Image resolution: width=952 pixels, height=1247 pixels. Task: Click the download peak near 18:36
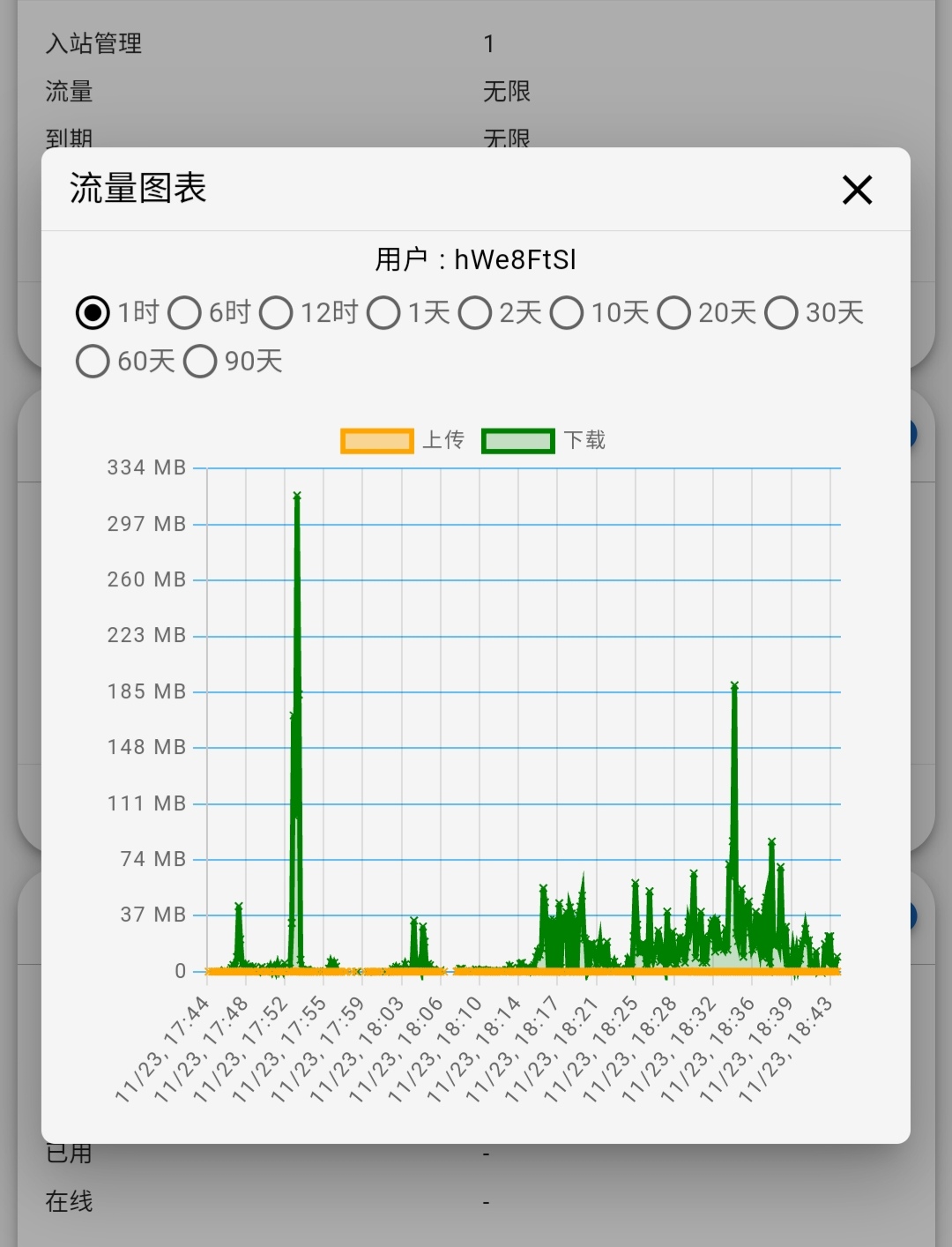734,685
